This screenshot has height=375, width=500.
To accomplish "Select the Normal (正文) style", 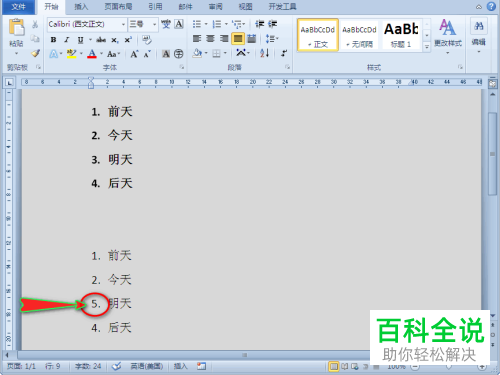I will 318,35.
